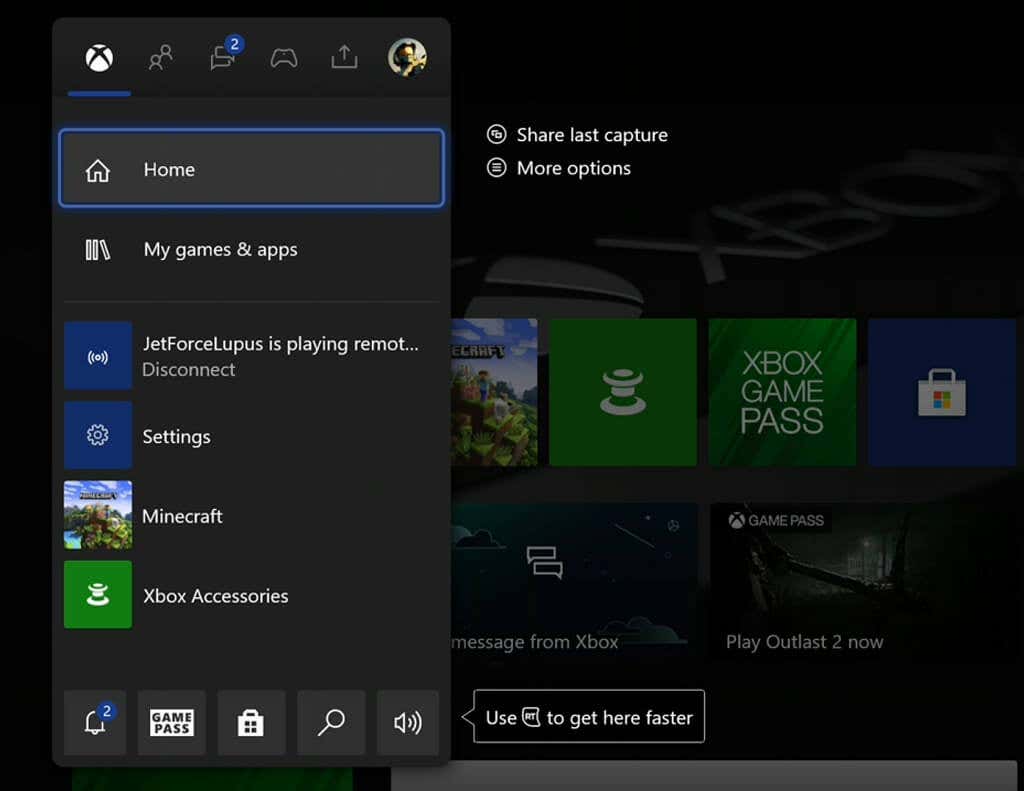1024x791 pixels.
Task: Click Share last capture
Action: point(590,134)
